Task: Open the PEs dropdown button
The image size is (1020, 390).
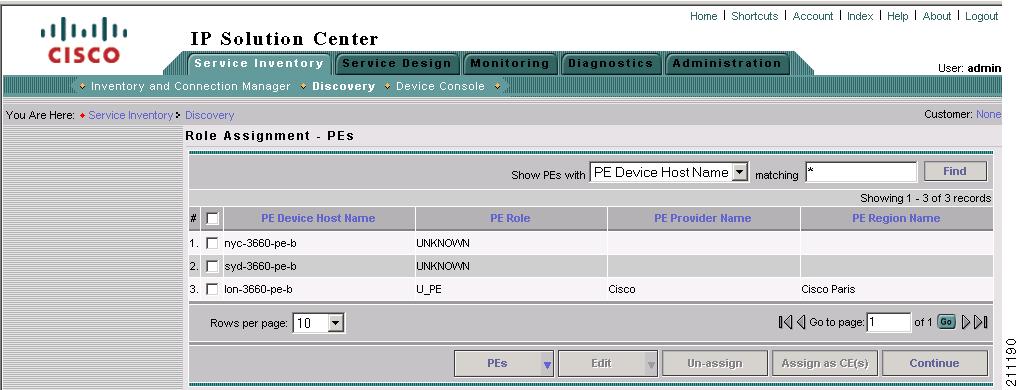Action: 504,363
